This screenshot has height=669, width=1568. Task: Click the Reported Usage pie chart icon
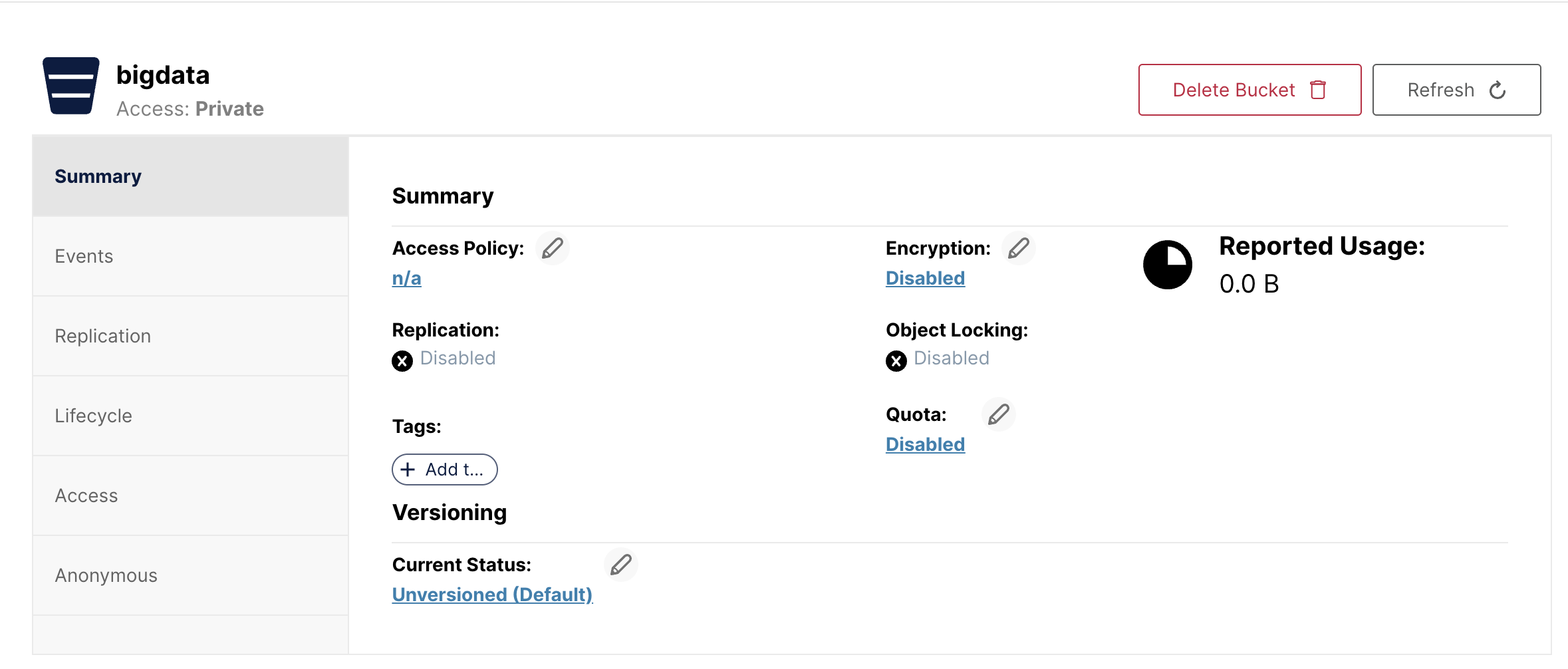[1168, 265]
